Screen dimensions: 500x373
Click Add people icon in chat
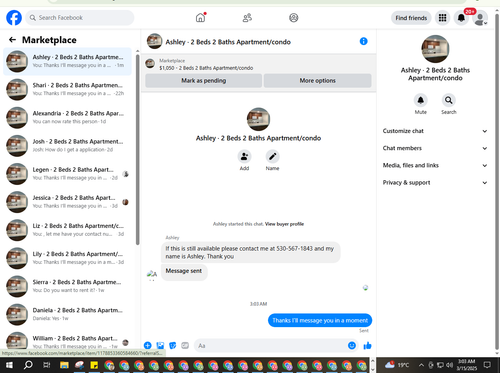click(x=244, y=156)
